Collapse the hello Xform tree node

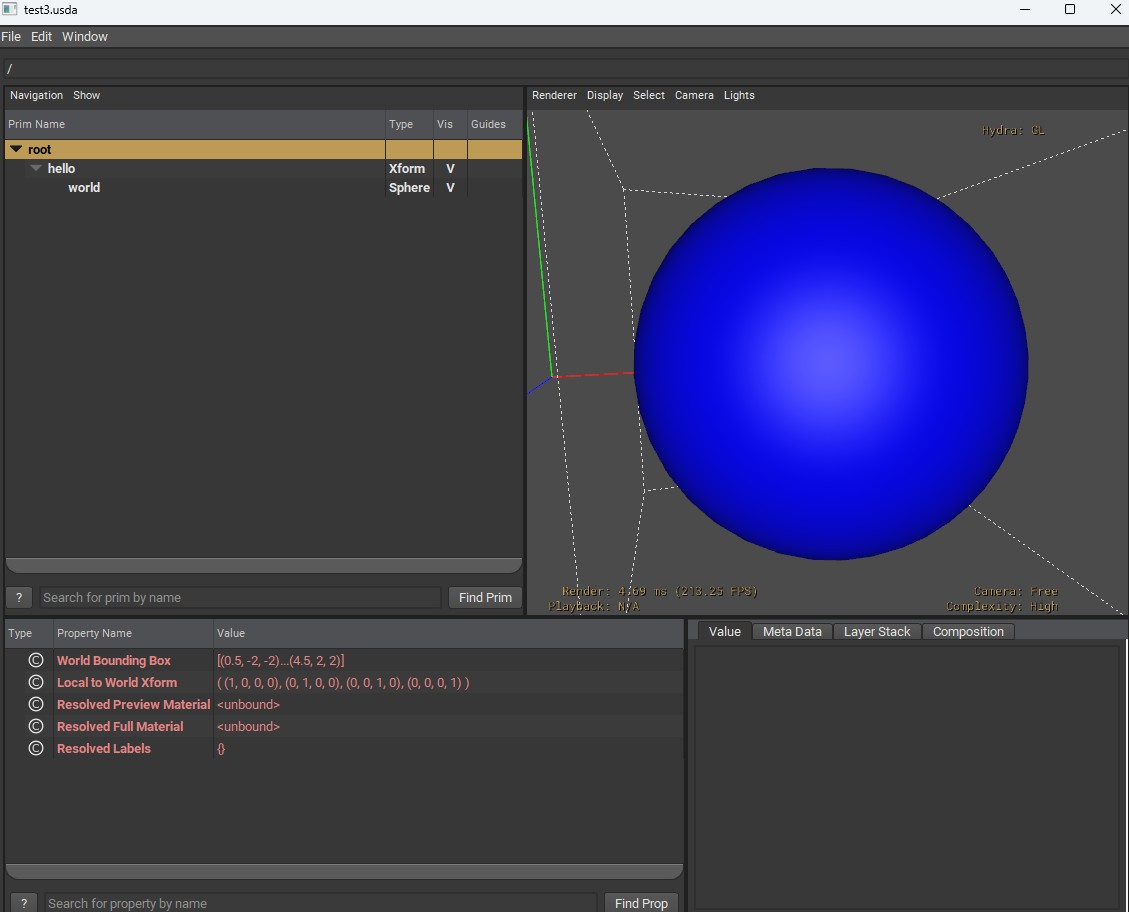(36, 168)
